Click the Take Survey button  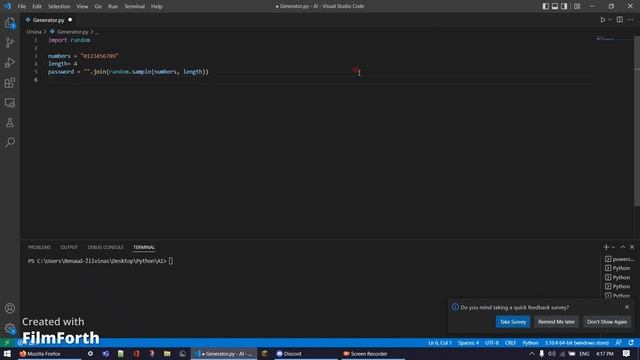click(x=513, y=322)
